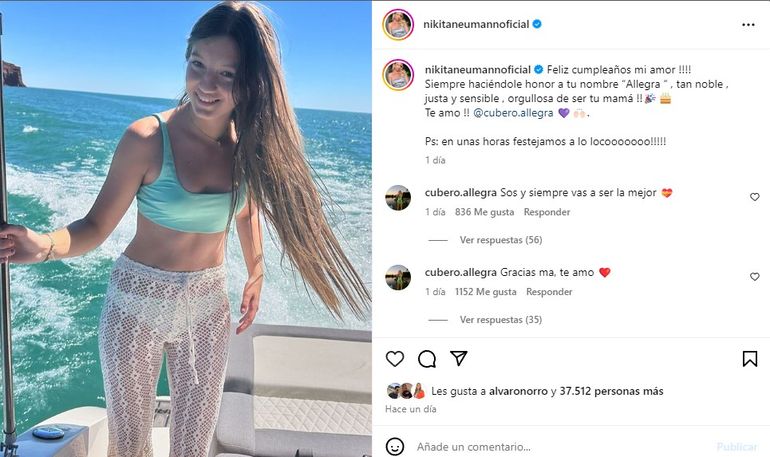
Task: Open the header profile picture story ring
Action: click(x=398, y=24)
